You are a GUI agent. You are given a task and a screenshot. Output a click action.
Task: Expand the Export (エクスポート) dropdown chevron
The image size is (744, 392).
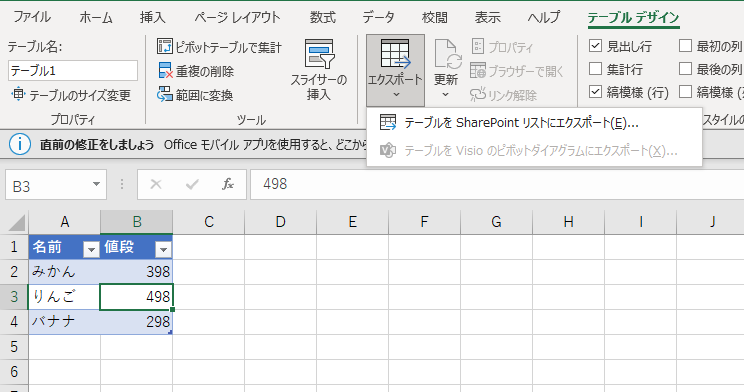pos(396,95)
